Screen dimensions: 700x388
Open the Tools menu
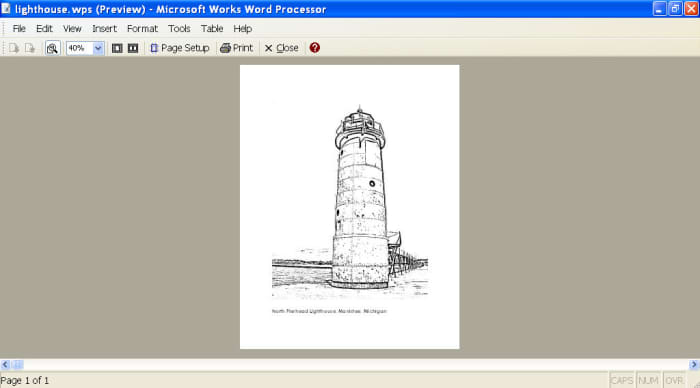point(179,29)
